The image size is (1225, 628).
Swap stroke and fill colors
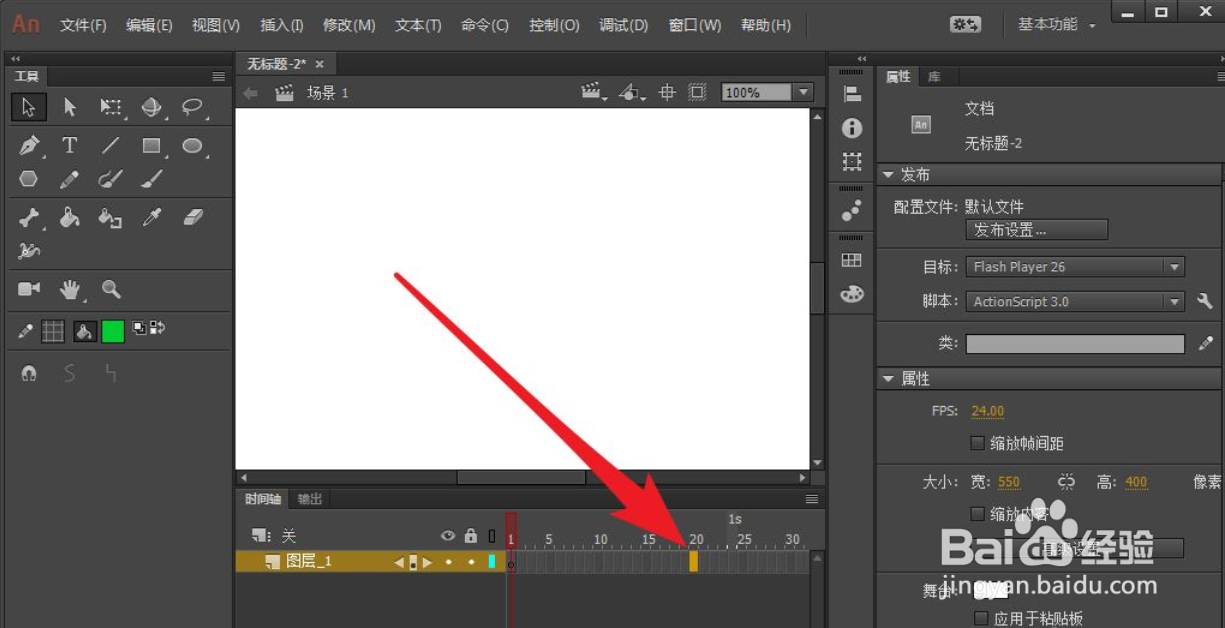pyautogui.click(x=157, y=327)
